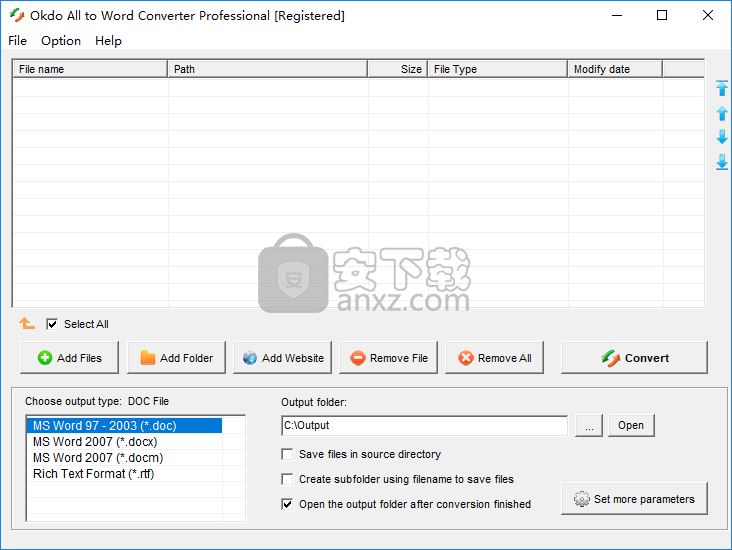This screenshot has height=550, width=732.
Task: Start conversion with the Convert button
Action: (634, 358)
